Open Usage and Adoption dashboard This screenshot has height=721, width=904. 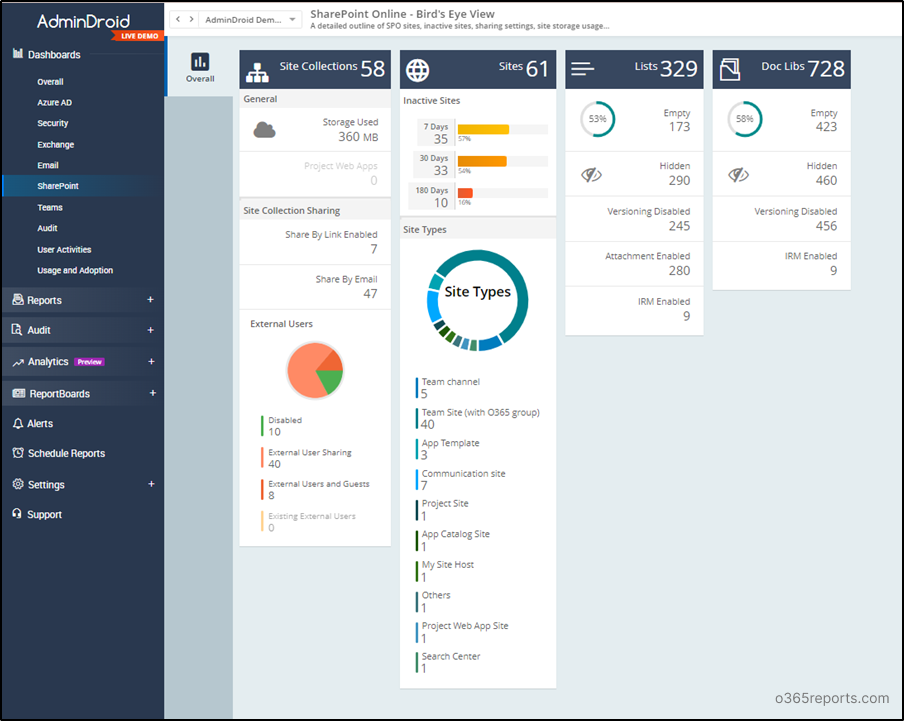[75, 271]
